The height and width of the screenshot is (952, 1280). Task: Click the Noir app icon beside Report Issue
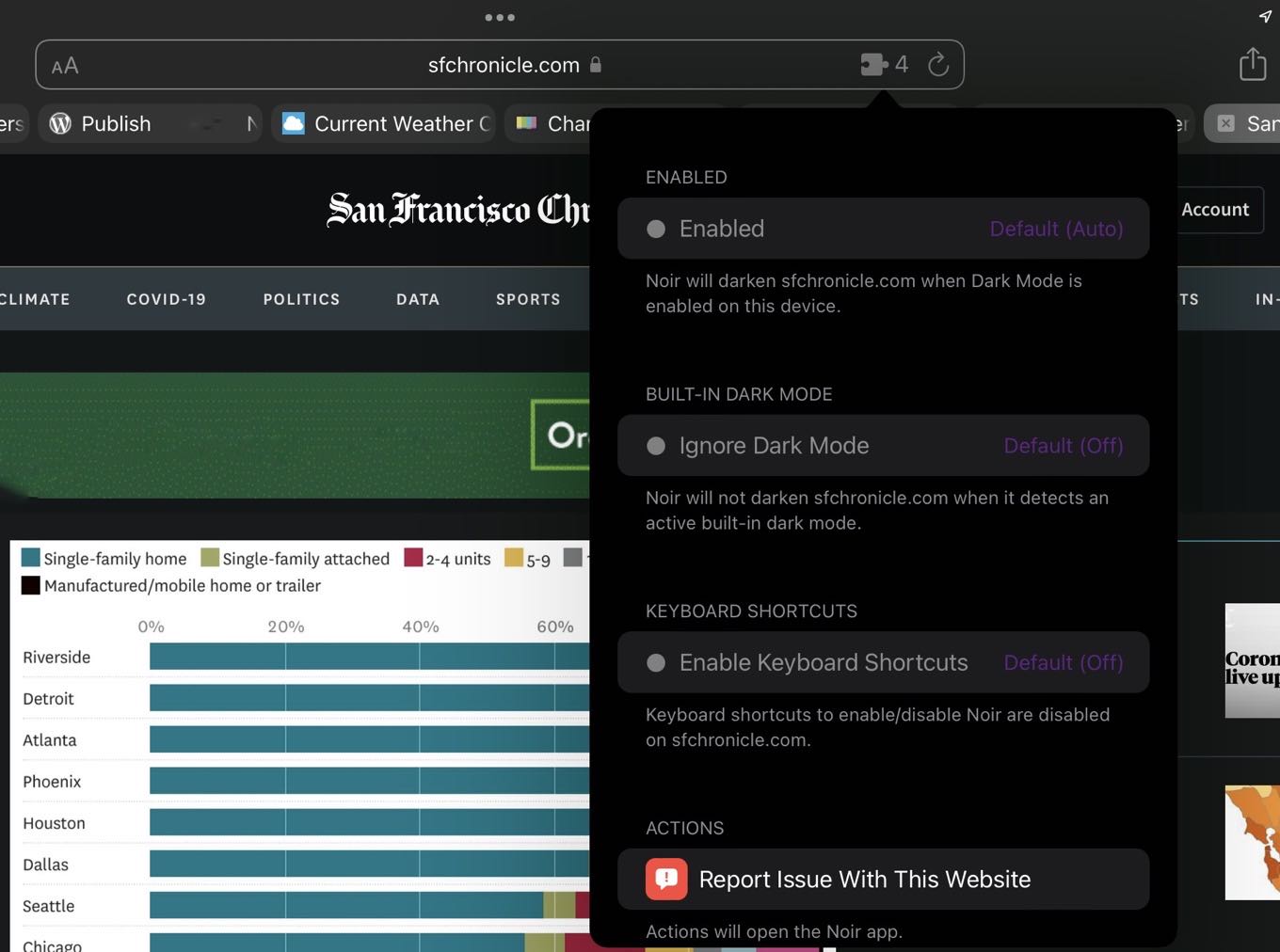click(x=666, y=879)
